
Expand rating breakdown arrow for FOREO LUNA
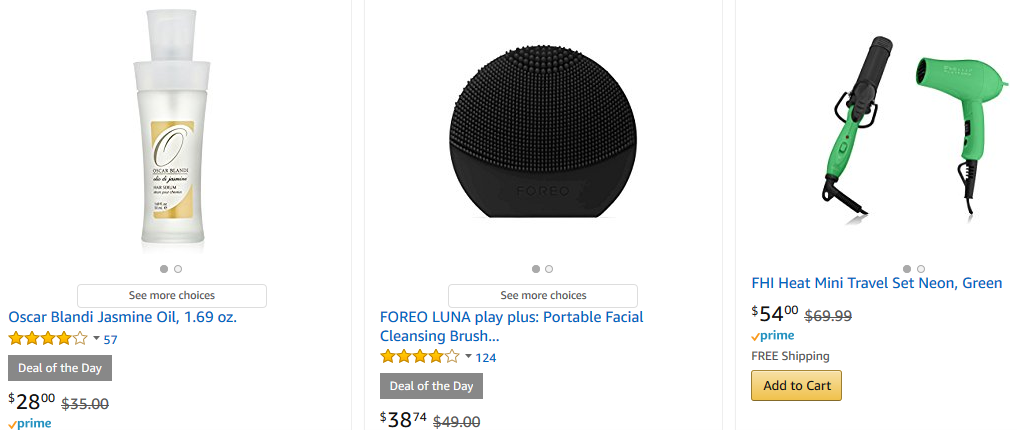tap(468, 357)
